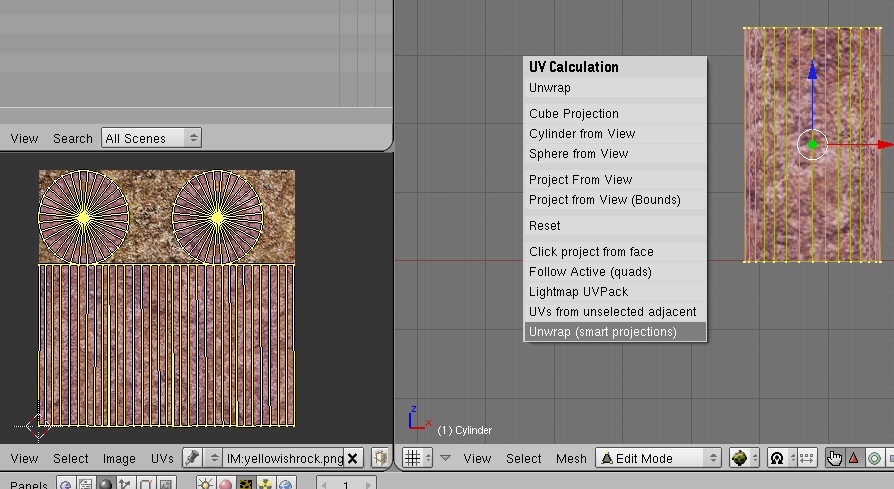Click the Editing panel square icon
Screen dimensions: 894x489
[x=145, y=484]
